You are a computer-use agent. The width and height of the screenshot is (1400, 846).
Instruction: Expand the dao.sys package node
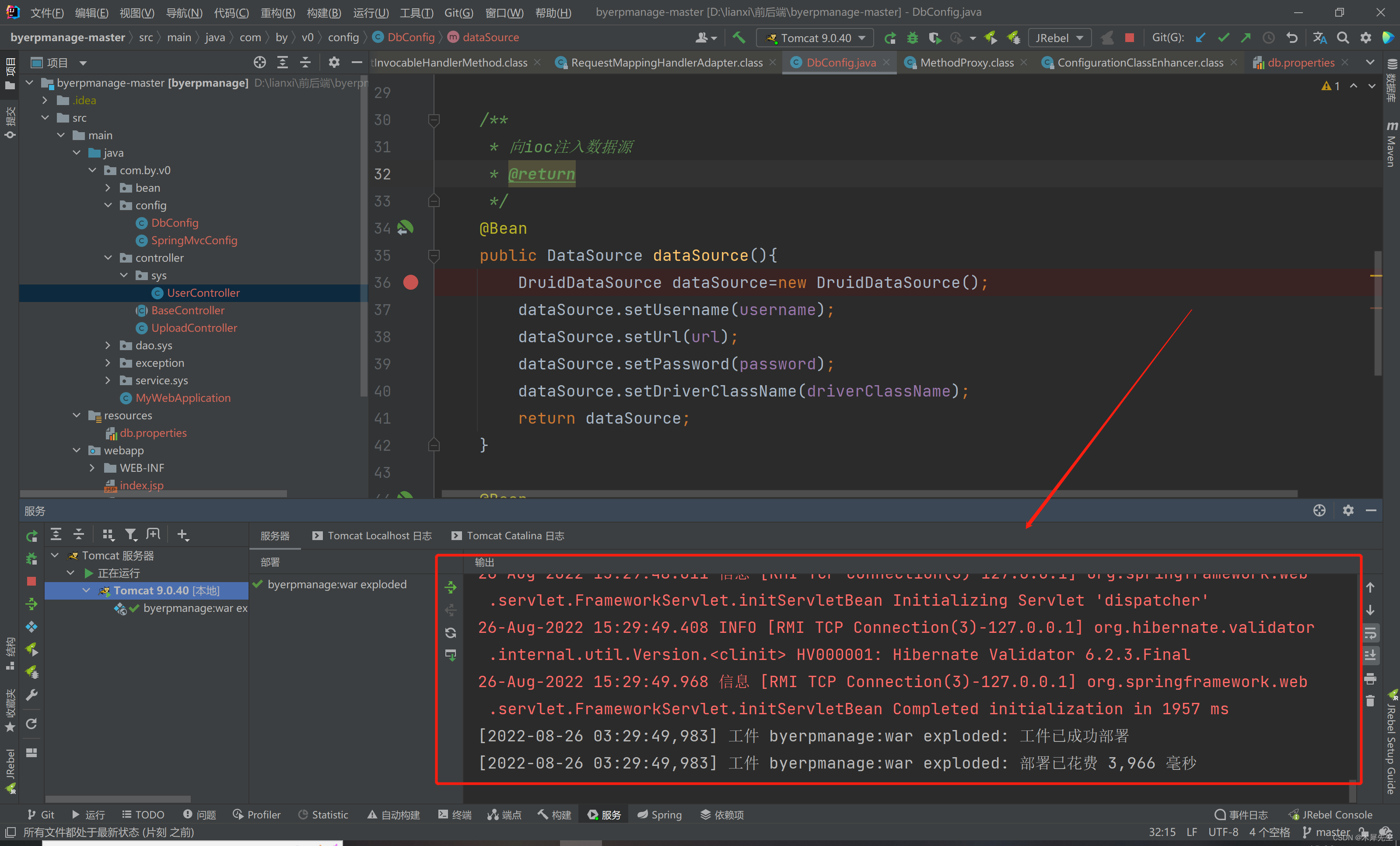point(108,346)
